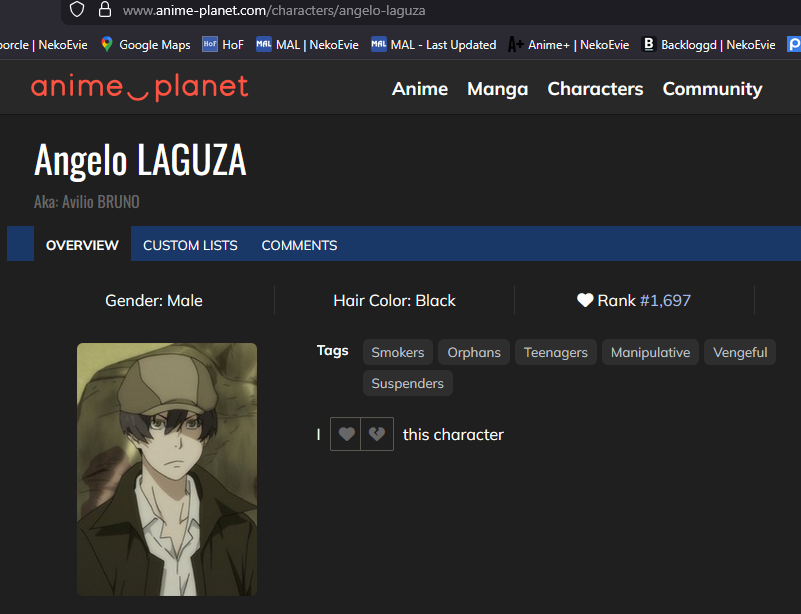The width and height of the screenshot is (801, 614).
Task: Switch to the Custom Lists tab
Action: tap(190, 245)
